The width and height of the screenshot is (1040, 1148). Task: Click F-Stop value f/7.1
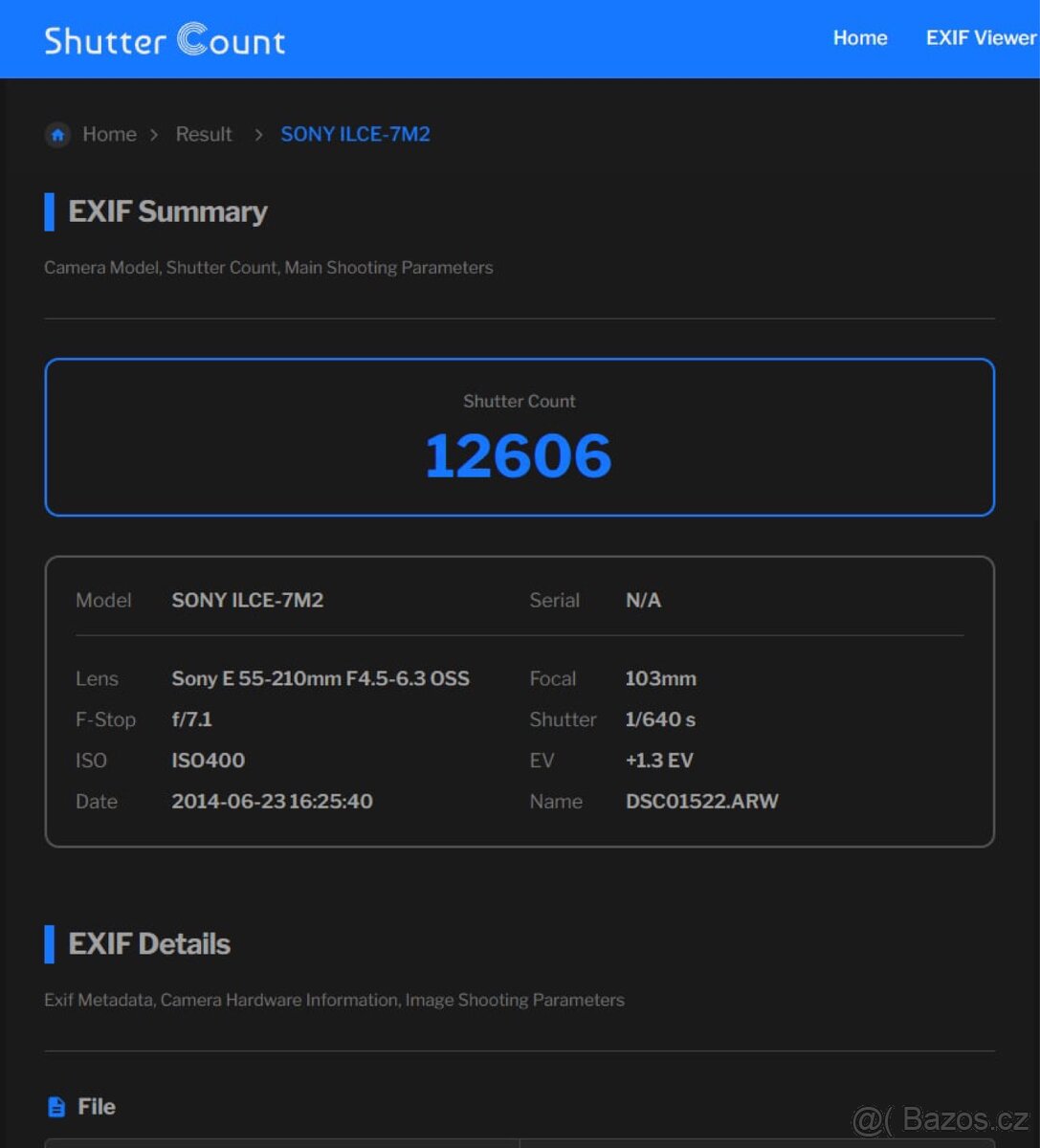pos(191,719)
